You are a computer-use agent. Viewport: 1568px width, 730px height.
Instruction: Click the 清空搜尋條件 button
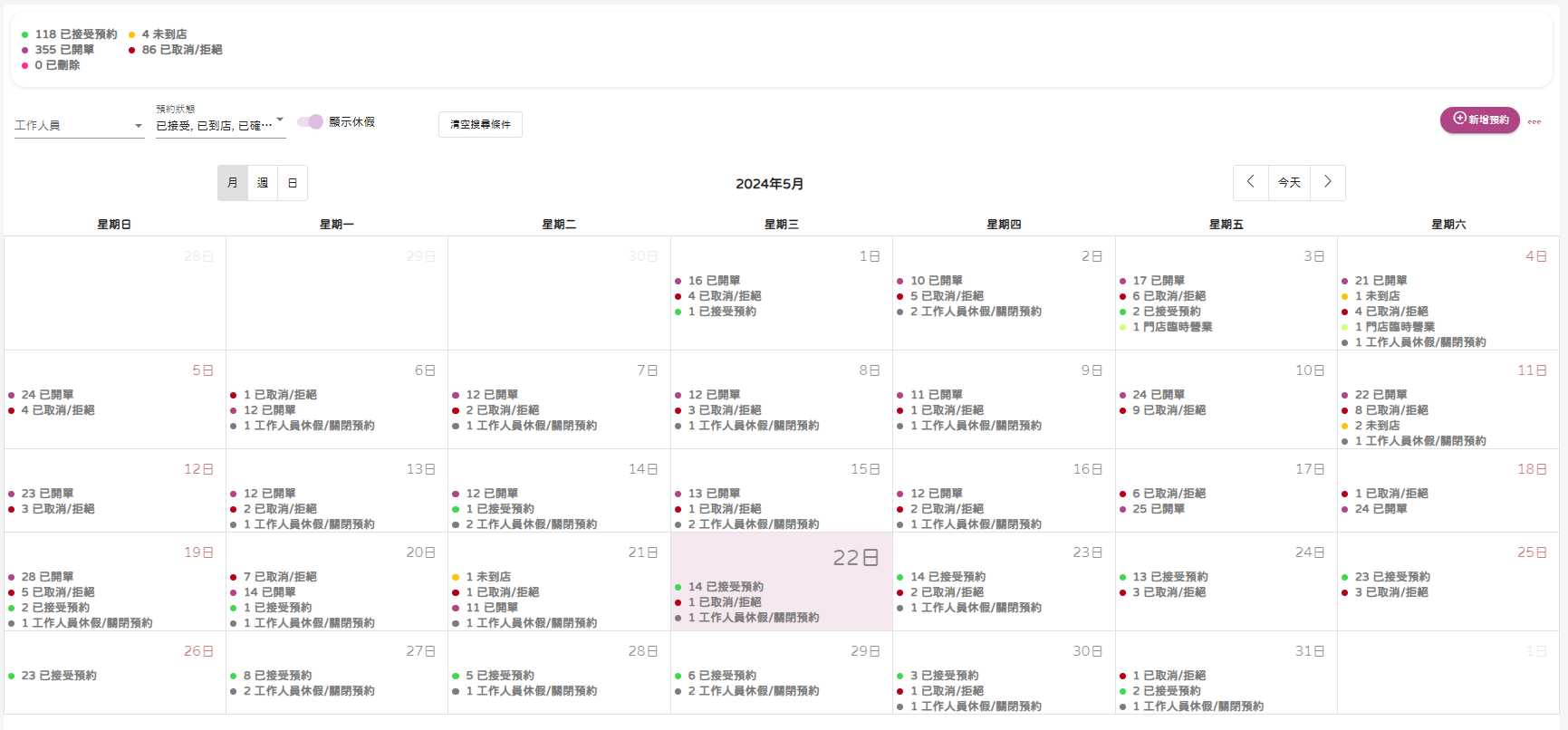[480, 124]
